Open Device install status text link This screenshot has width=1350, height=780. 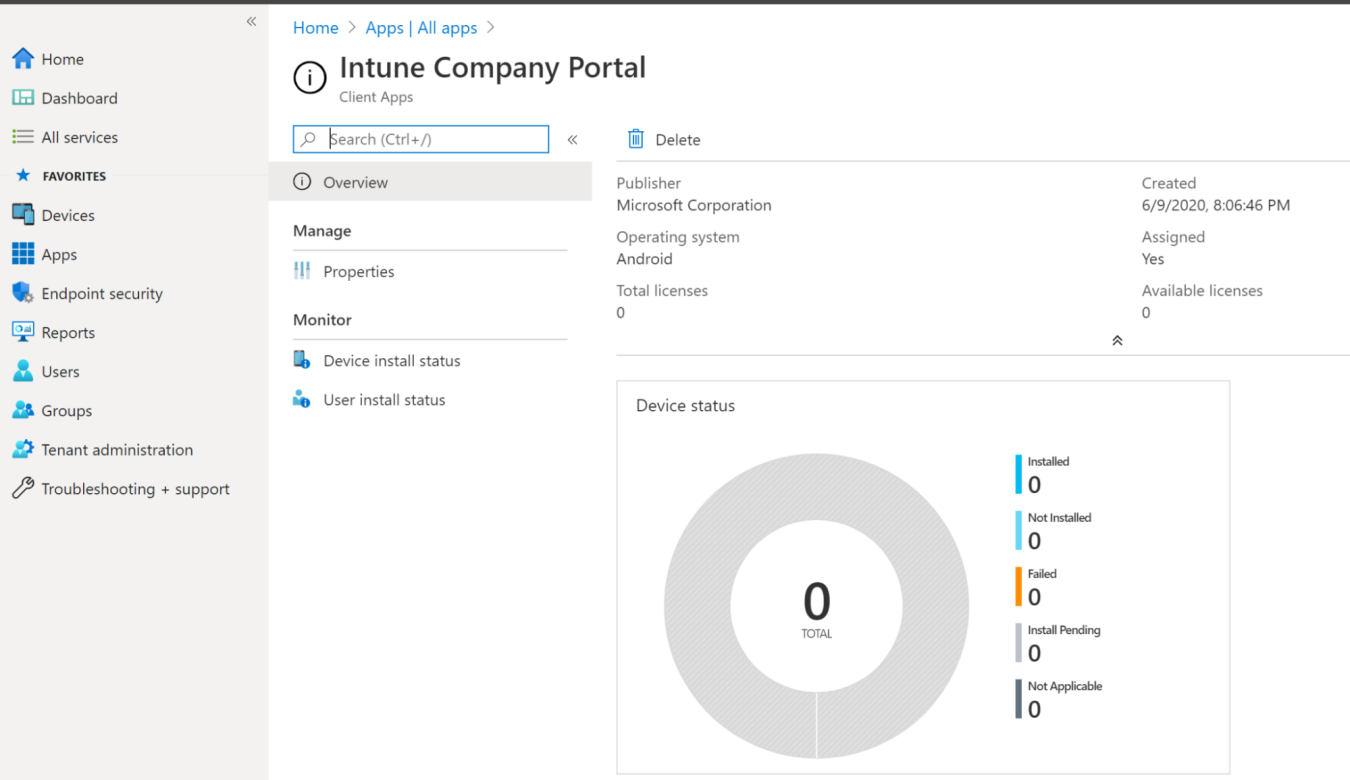click(392, 360)
